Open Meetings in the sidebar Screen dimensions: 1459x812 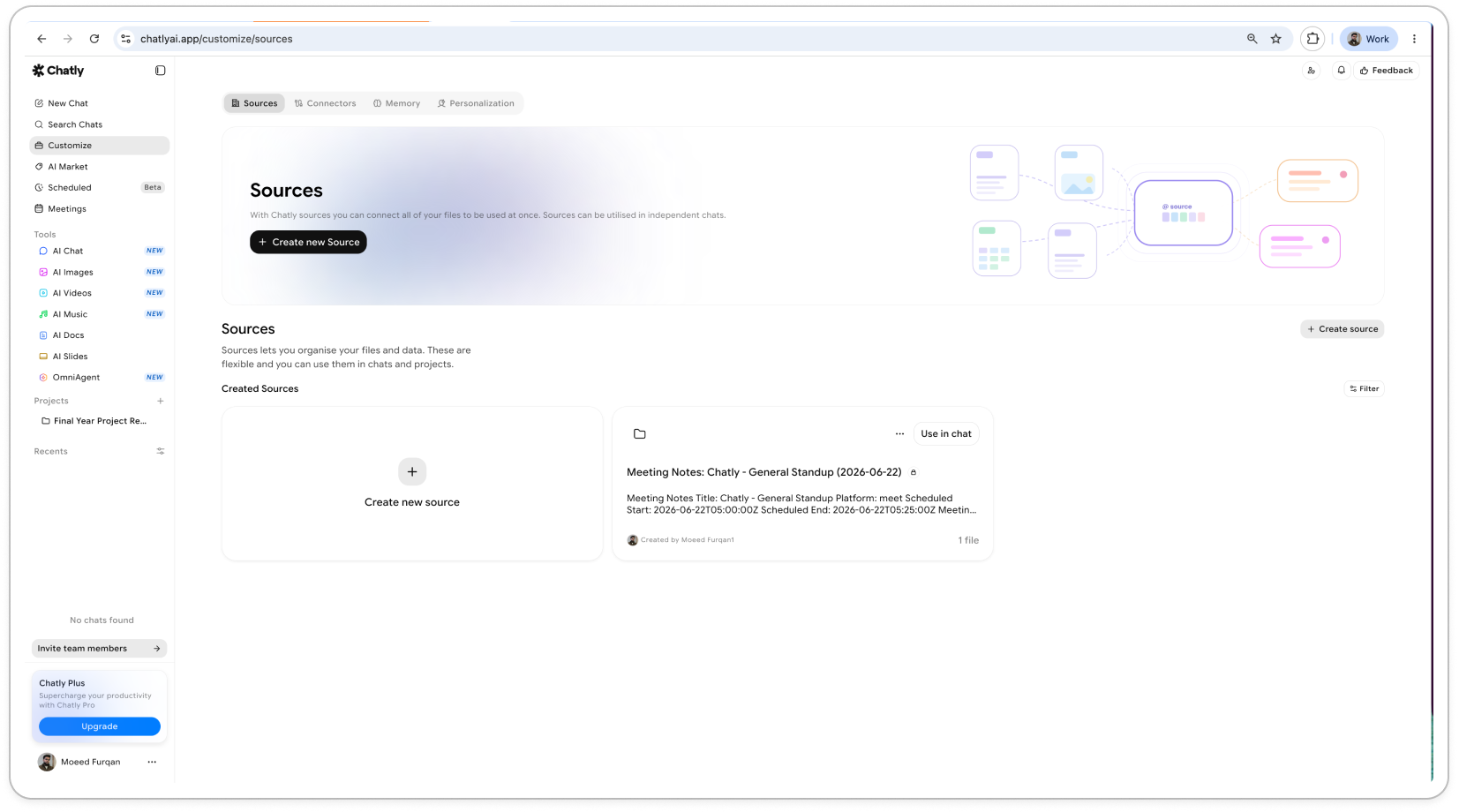click(x=99, y=209)
